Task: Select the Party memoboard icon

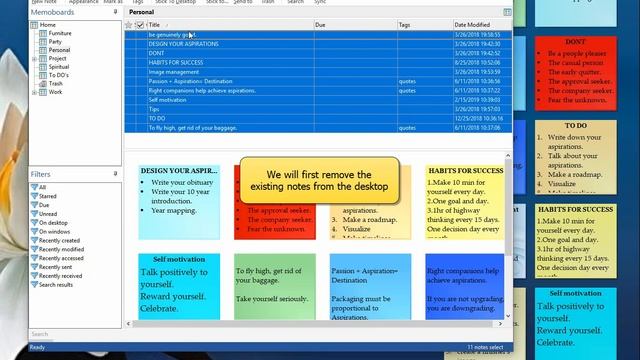Action: click(x=43, y=42)
